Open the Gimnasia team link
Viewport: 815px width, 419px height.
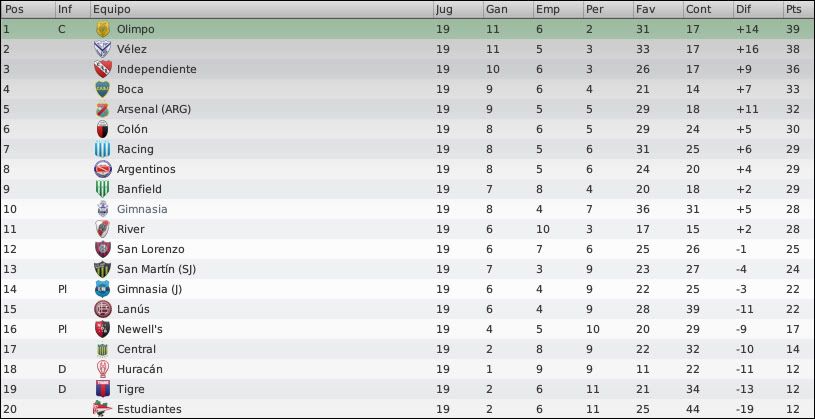coord(142,209)
